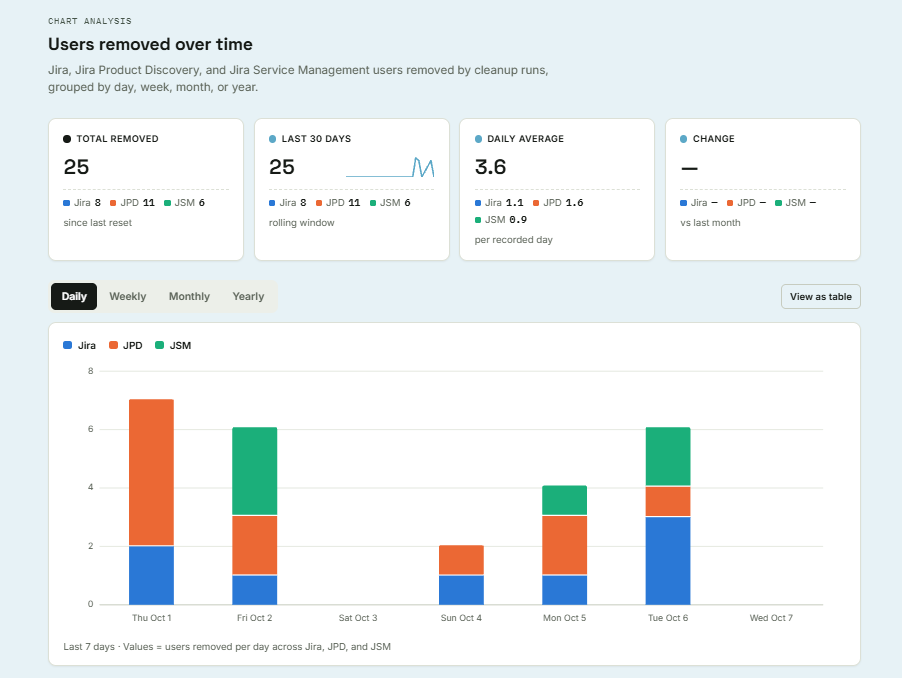Screen dimensions: 902x678
Task: Click the sparkline in the Last 30 Days card
Action: pos(390,167)
